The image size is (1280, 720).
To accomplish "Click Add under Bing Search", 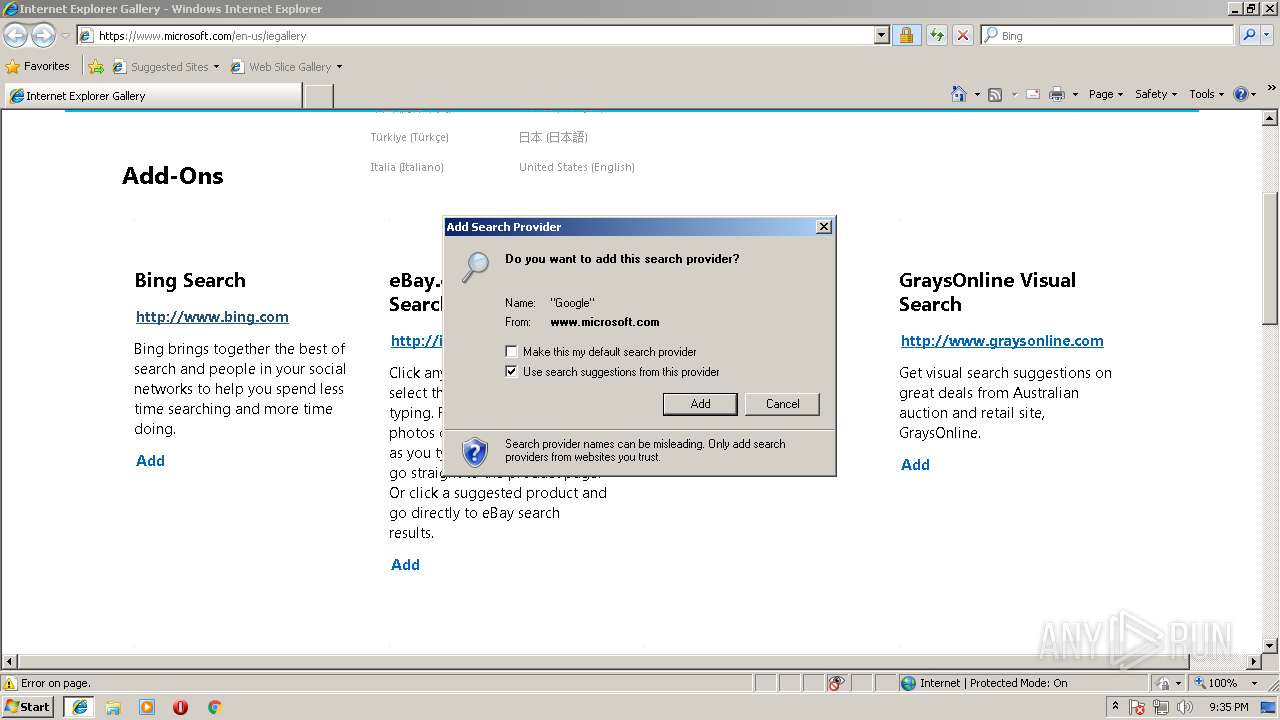I will tap(150, 461).
